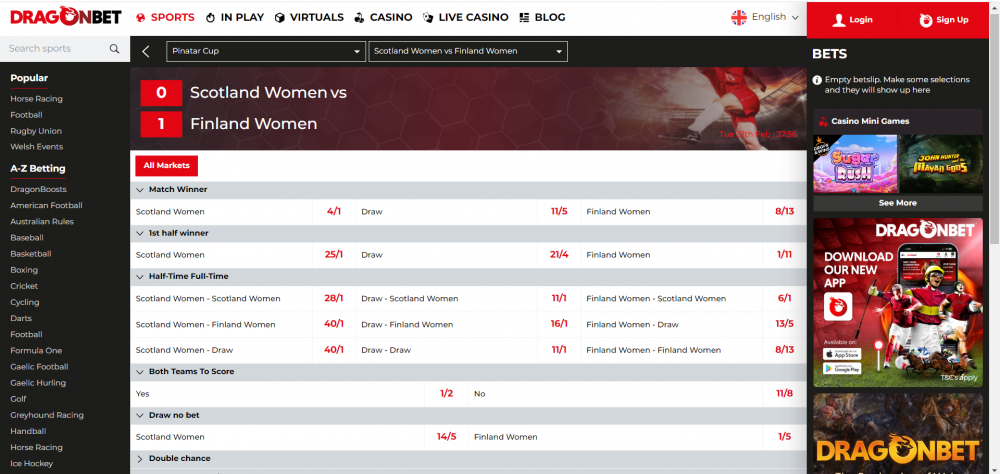
Task: Open the Virtuals section
Action: tap(309, 18)
